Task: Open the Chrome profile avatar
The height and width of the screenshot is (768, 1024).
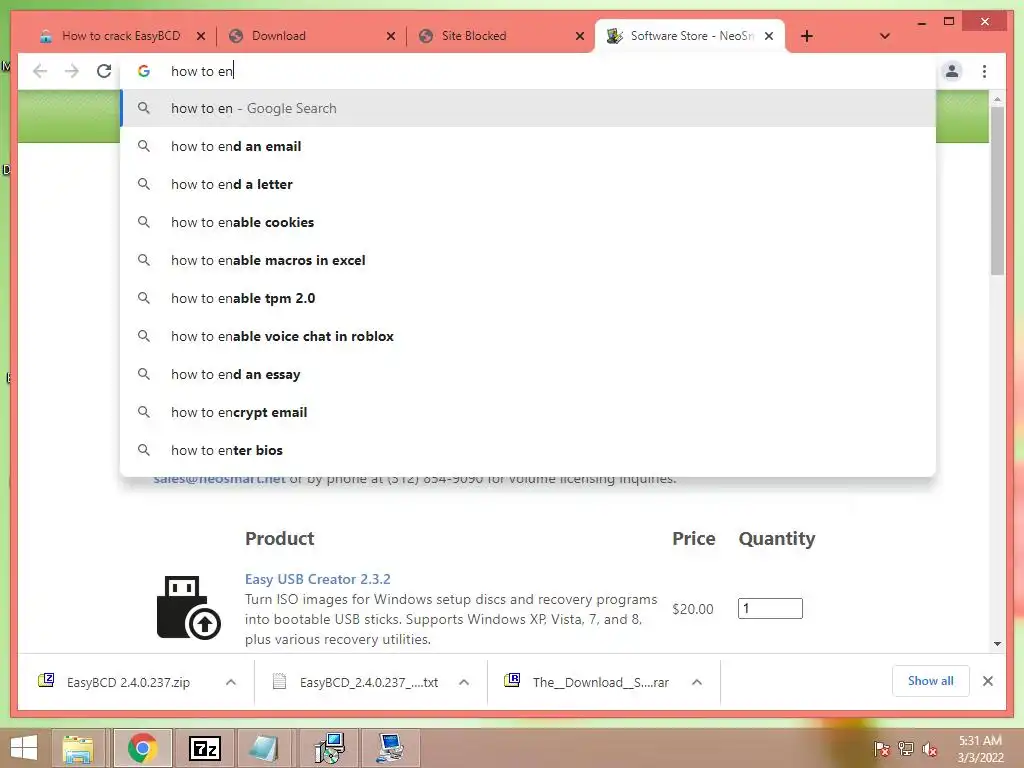Action: 952,71
